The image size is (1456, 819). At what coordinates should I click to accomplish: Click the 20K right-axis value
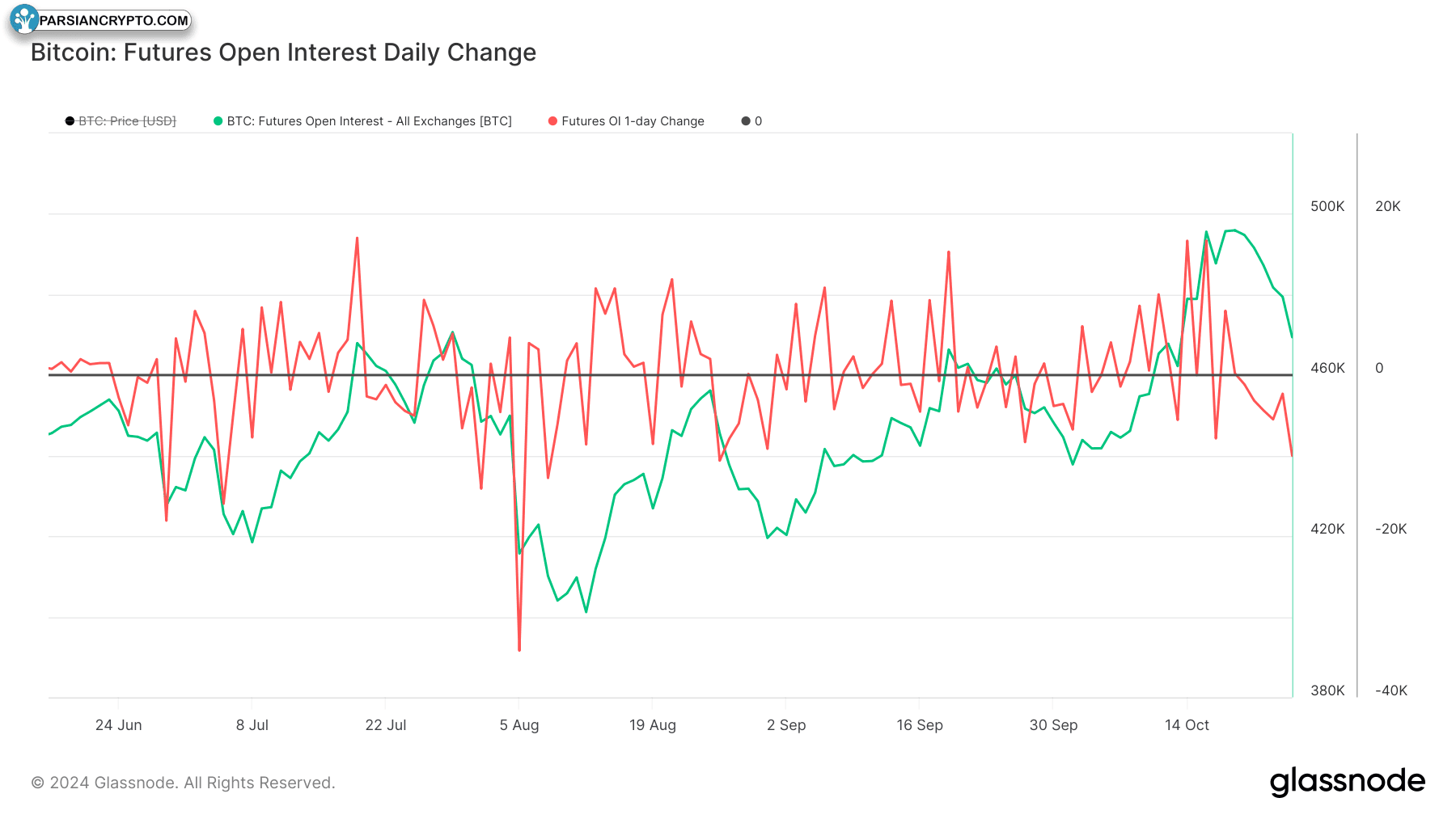(1387, 206)
